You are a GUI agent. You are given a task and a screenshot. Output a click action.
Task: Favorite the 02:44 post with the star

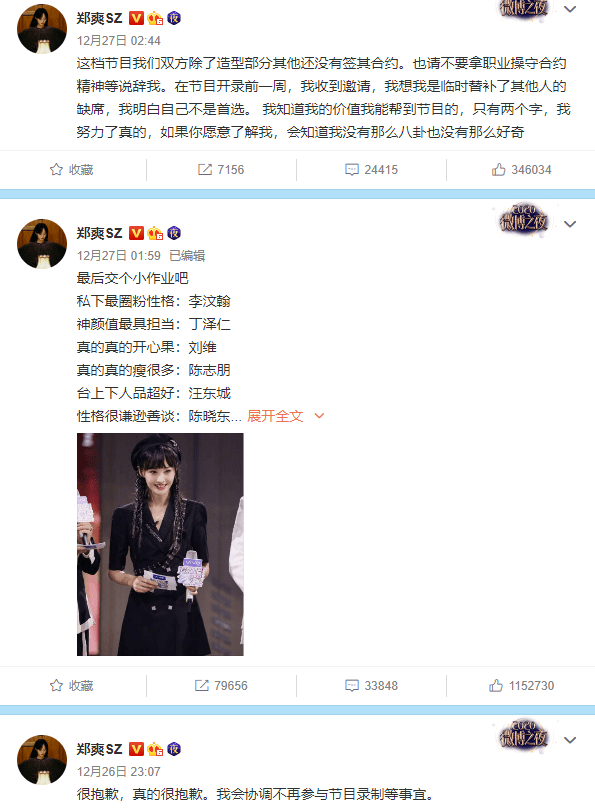coord(71,170)
